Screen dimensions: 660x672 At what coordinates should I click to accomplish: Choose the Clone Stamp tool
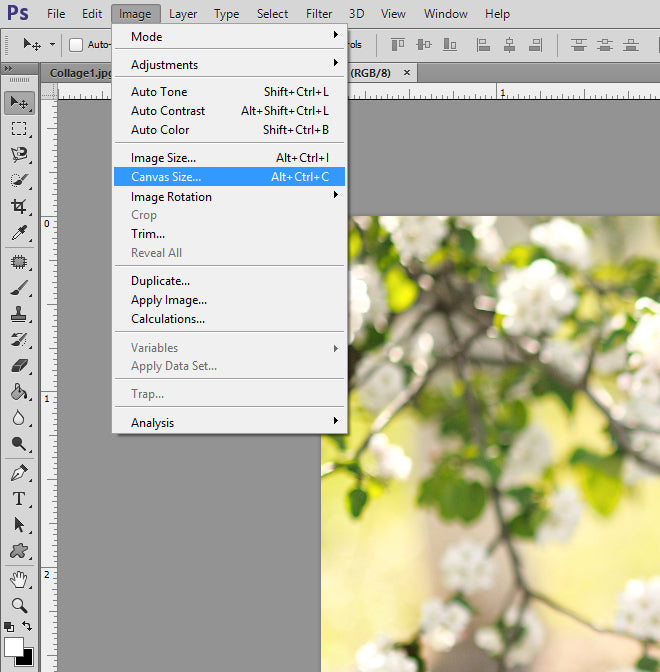point(19,314)
